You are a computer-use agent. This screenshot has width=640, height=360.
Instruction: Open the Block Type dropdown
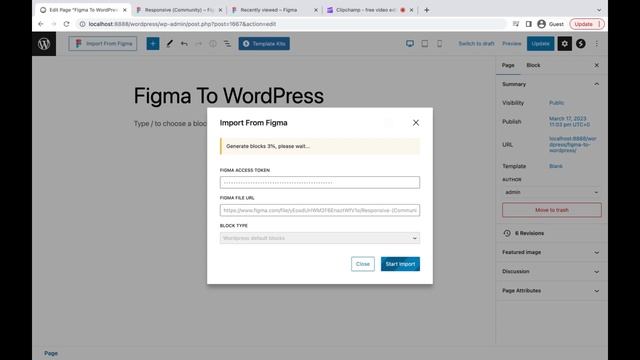click(320, 238)
